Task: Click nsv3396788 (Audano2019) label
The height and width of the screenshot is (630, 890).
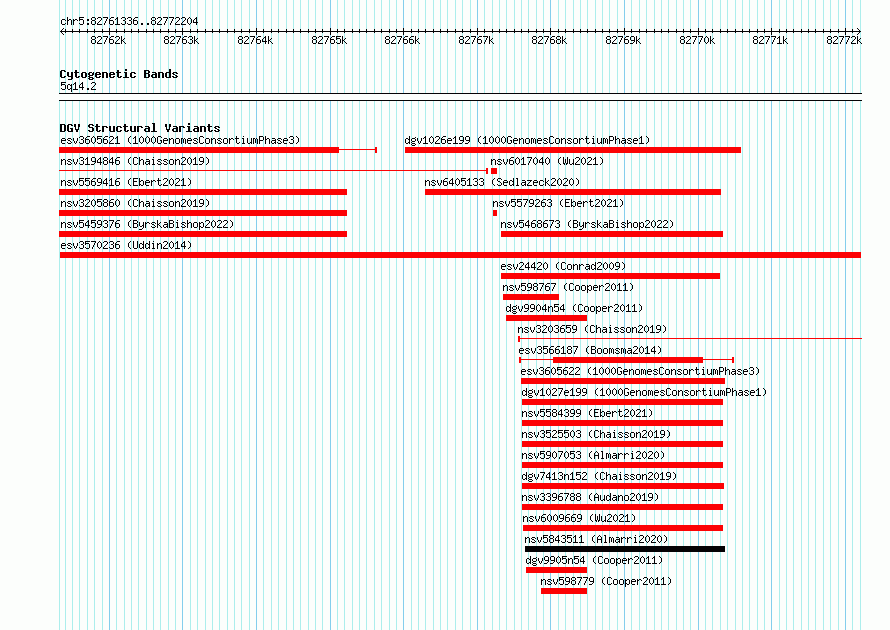Action: [x=590, y=497]
